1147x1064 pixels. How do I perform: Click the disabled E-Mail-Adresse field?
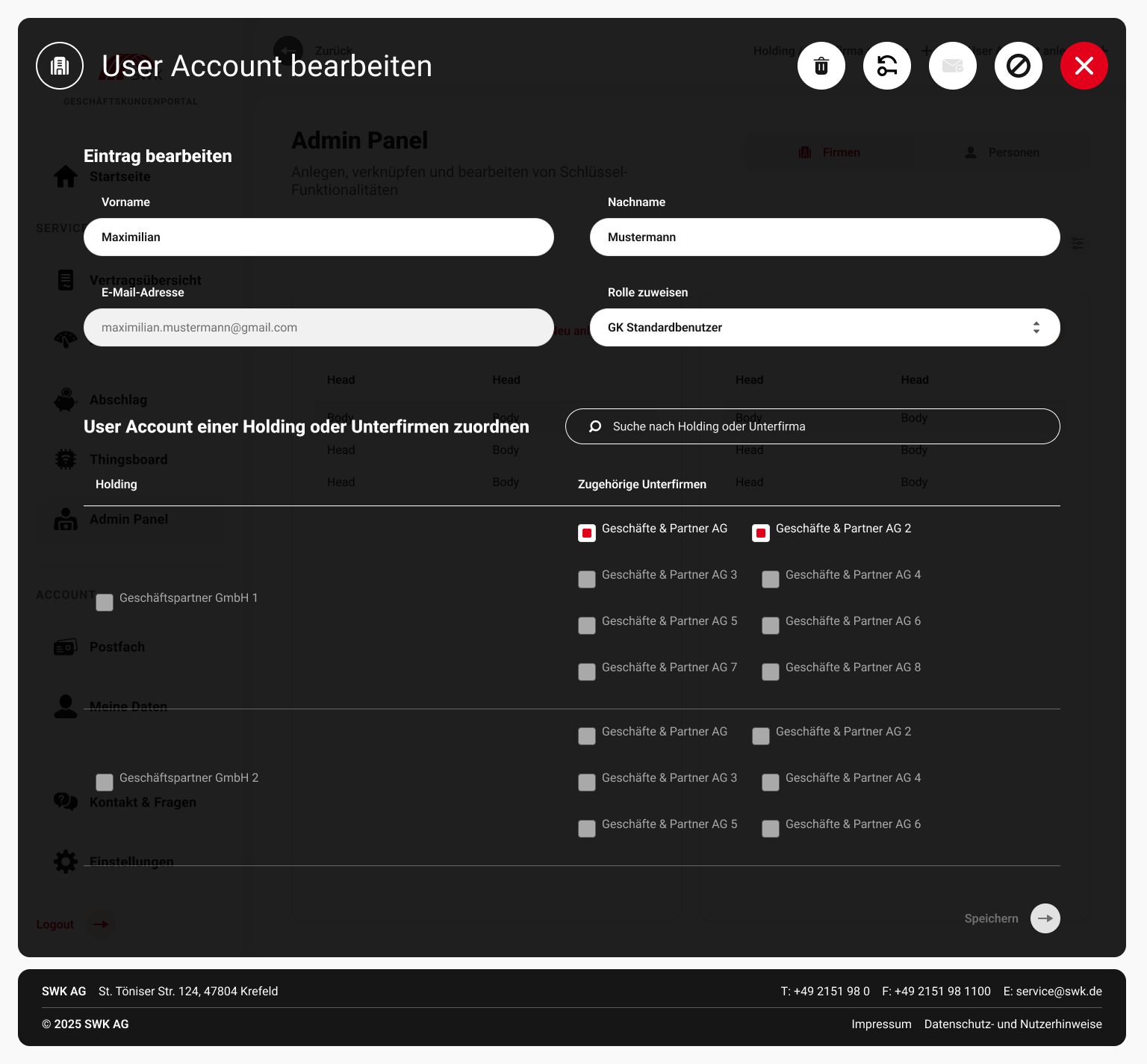click(x=319, y=327)
